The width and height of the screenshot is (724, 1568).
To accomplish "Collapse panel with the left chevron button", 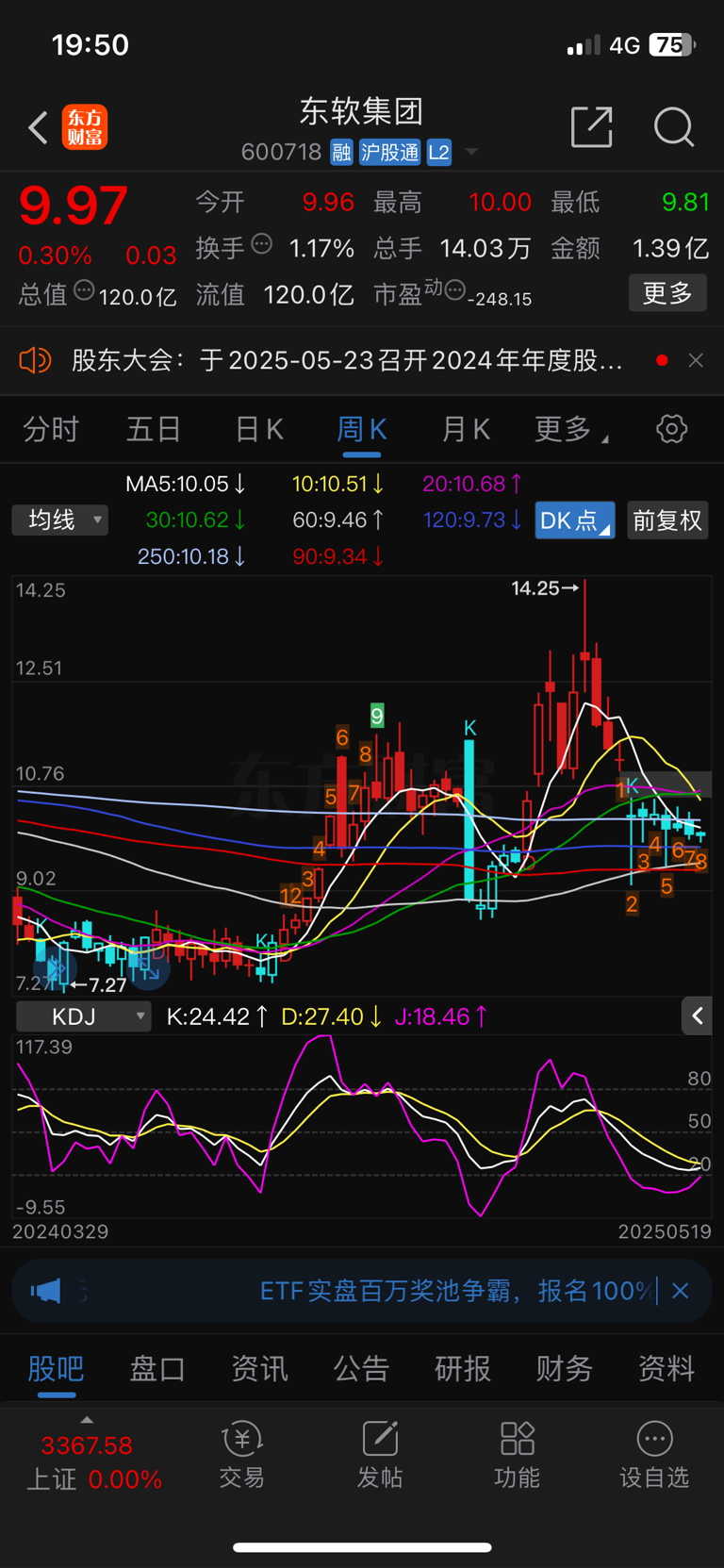I will (x=697, y=1015).
